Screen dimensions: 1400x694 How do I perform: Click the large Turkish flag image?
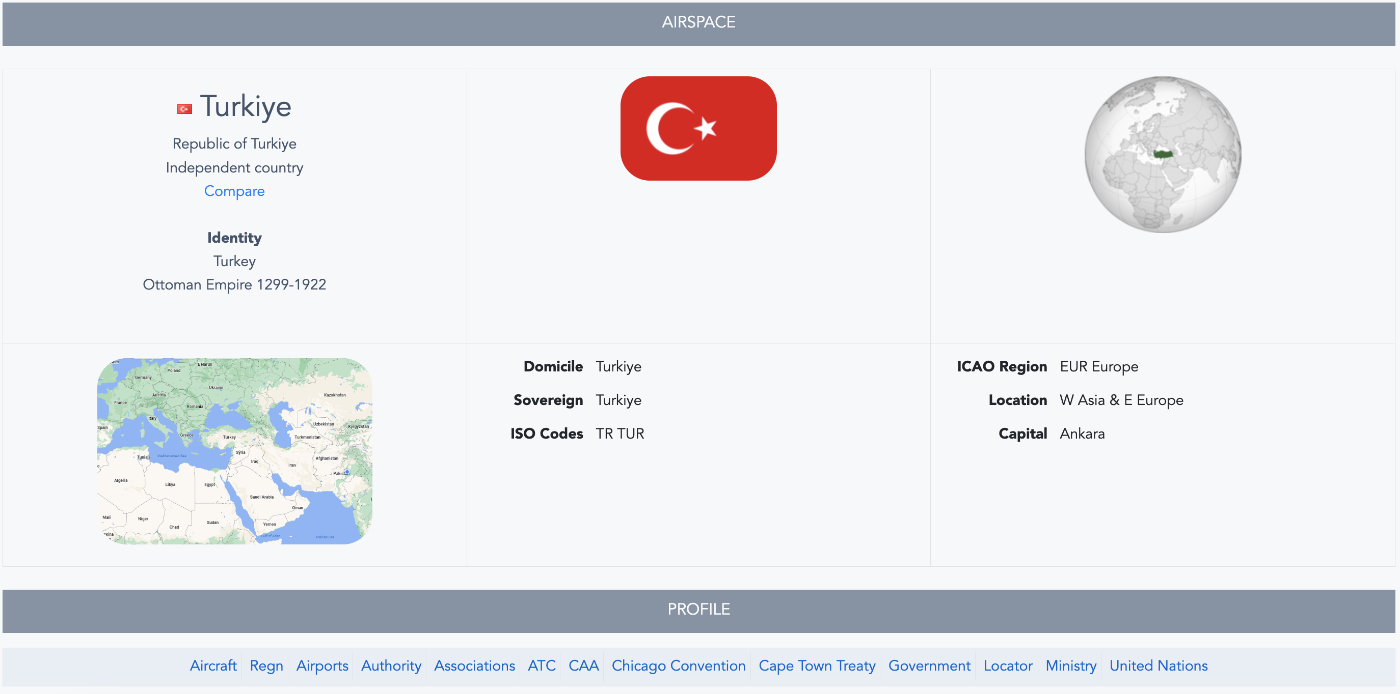pyautogui.click(x=698, y=128)
